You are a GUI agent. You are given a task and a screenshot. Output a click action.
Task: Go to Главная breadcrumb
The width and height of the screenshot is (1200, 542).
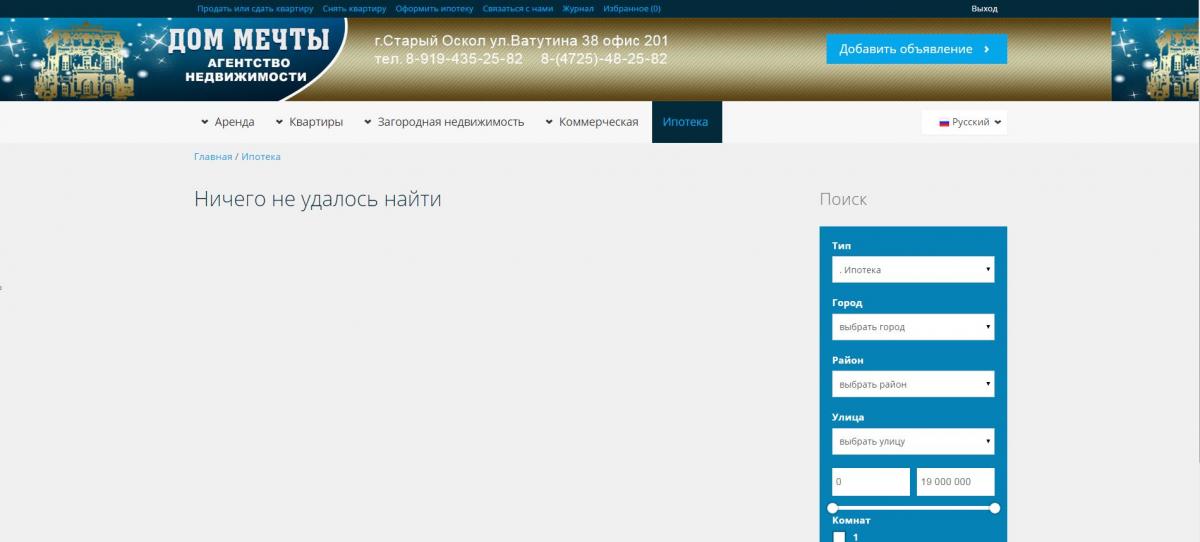[213, 157]
